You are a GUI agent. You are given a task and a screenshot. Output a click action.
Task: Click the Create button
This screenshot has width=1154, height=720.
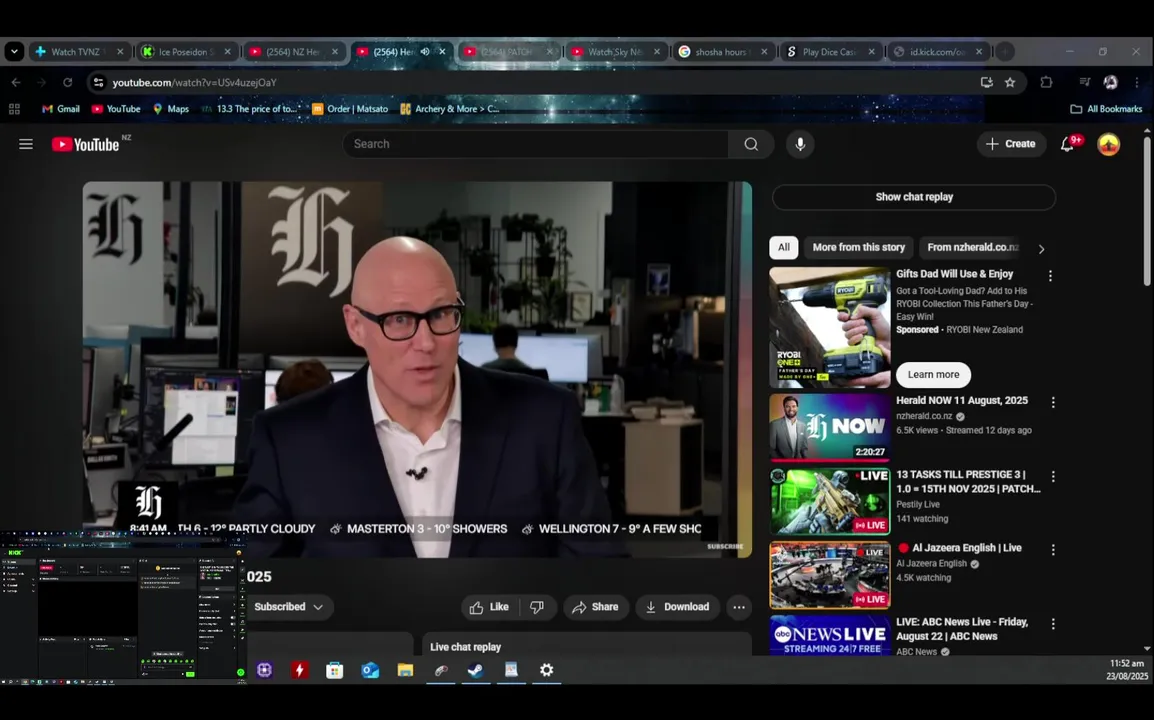pyautogui.click(x=1011, y=144)
